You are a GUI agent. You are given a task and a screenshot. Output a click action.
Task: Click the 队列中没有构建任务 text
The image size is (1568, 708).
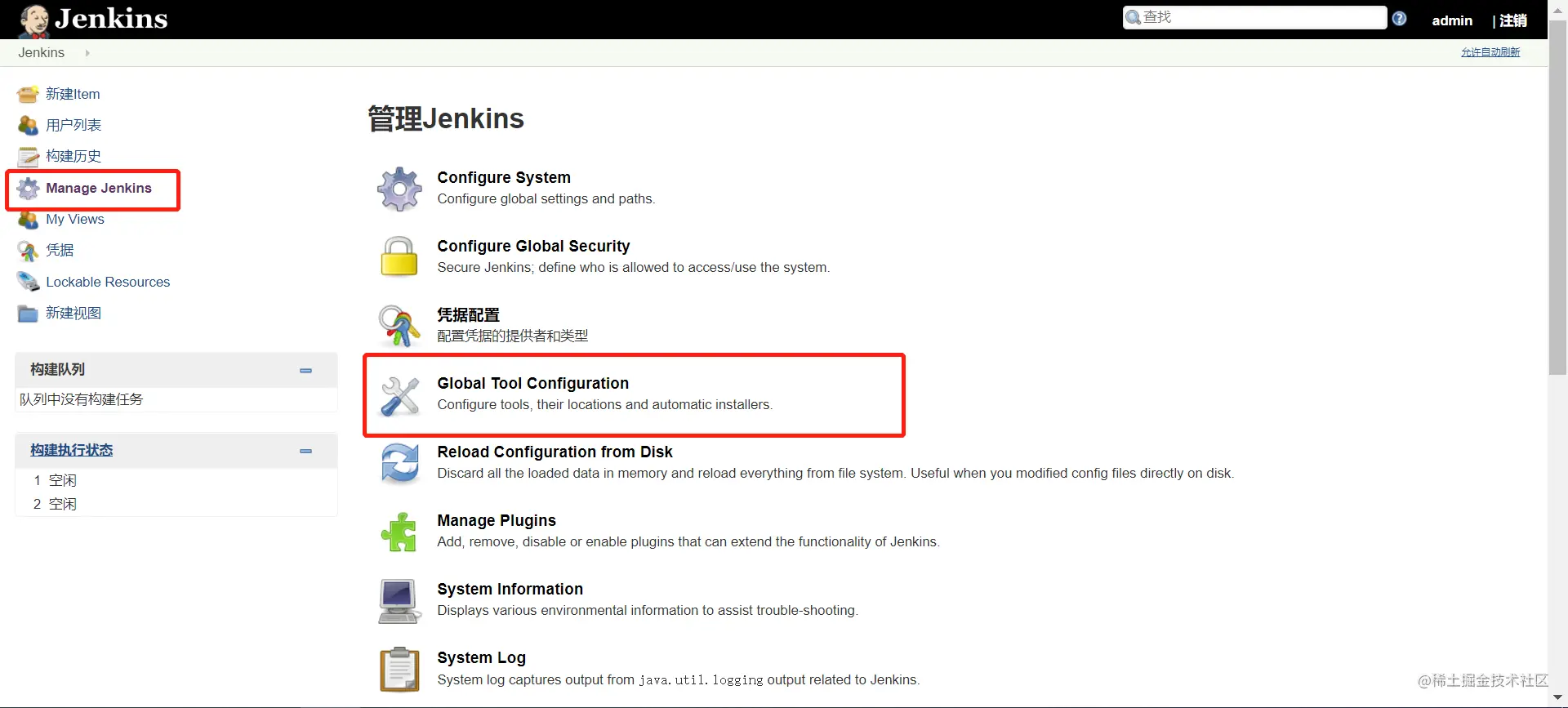click(81, 399)
